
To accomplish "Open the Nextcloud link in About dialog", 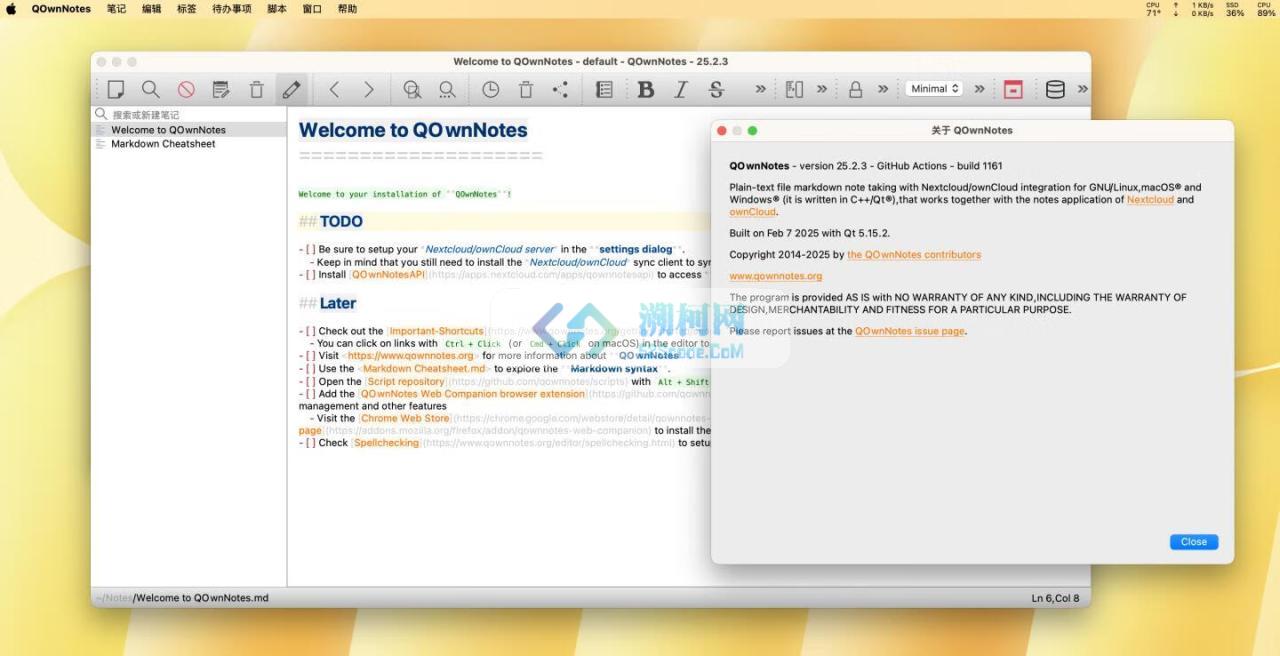I will (x=1150, y=200).
